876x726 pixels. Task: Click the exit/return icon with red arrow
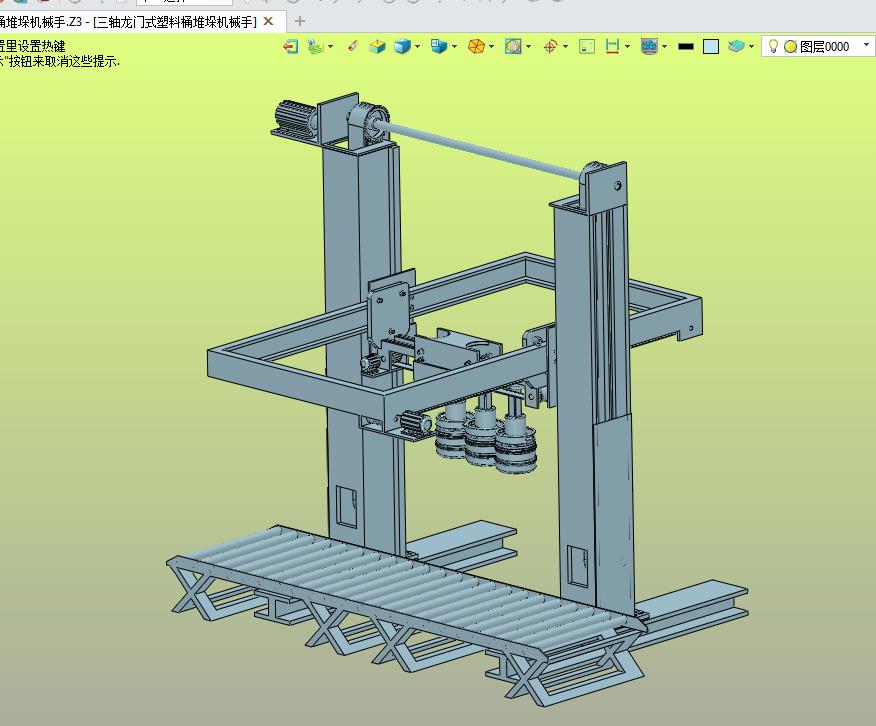click(x=291, y=46)
